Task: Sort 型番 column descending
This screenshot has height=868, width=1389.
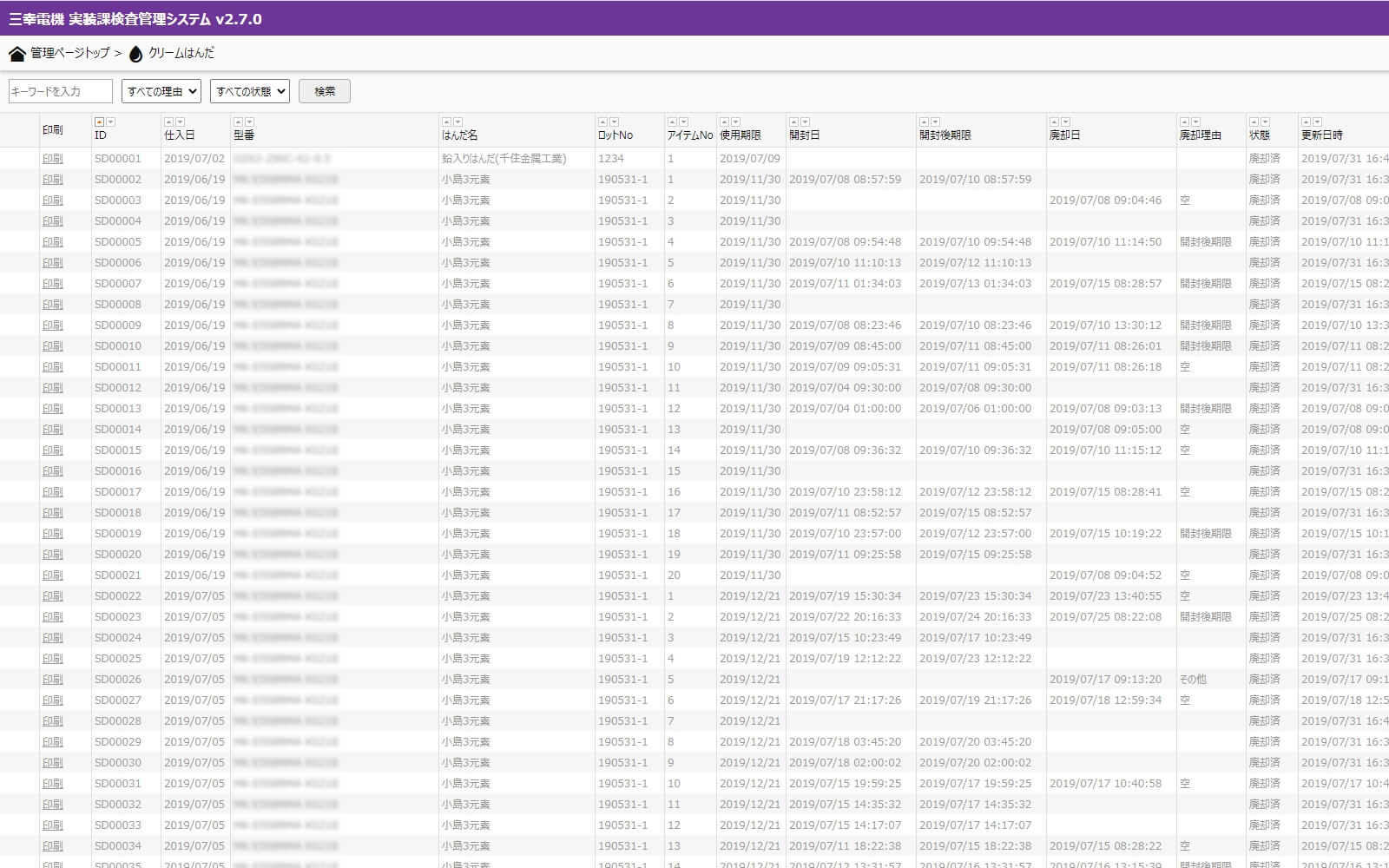Action: 249,122
